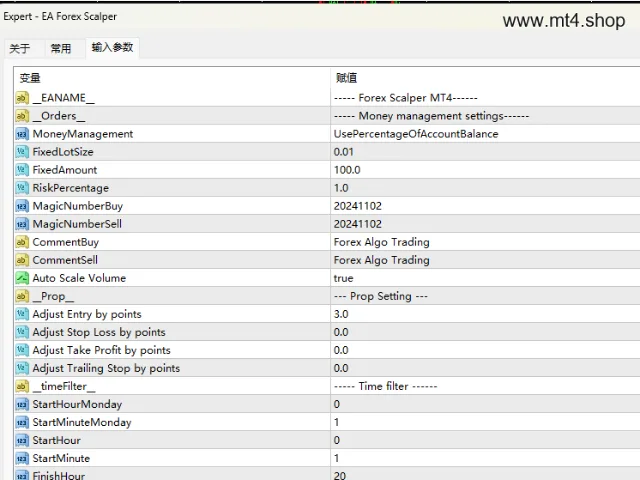Click the string icon beside _timeFilter_

tap(22, 386)
